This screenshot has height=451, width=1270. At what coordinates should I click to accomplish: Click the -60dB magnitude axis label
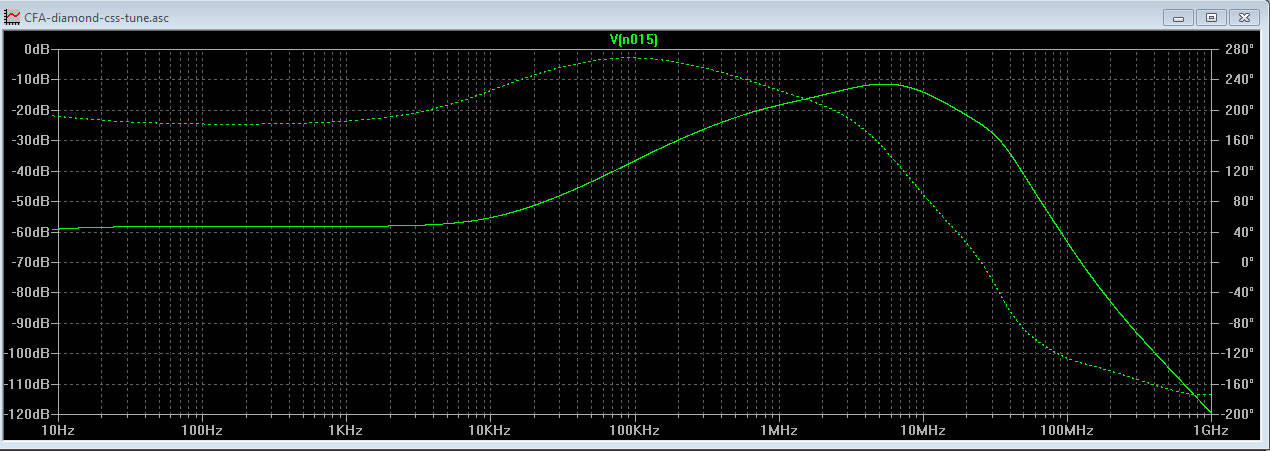coord(30,232)
